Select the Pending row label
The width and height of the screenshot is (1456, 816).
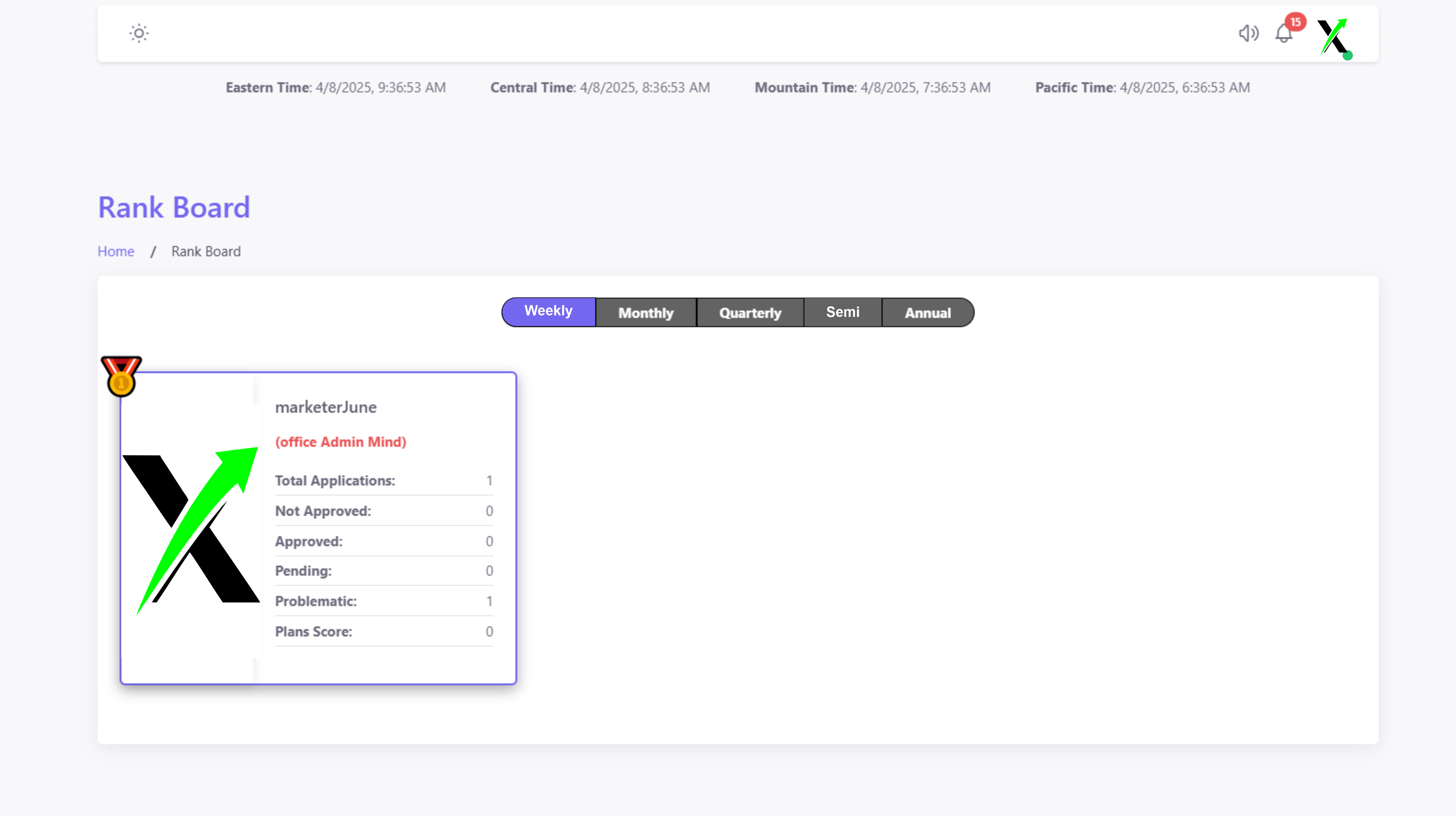(304, 571)
